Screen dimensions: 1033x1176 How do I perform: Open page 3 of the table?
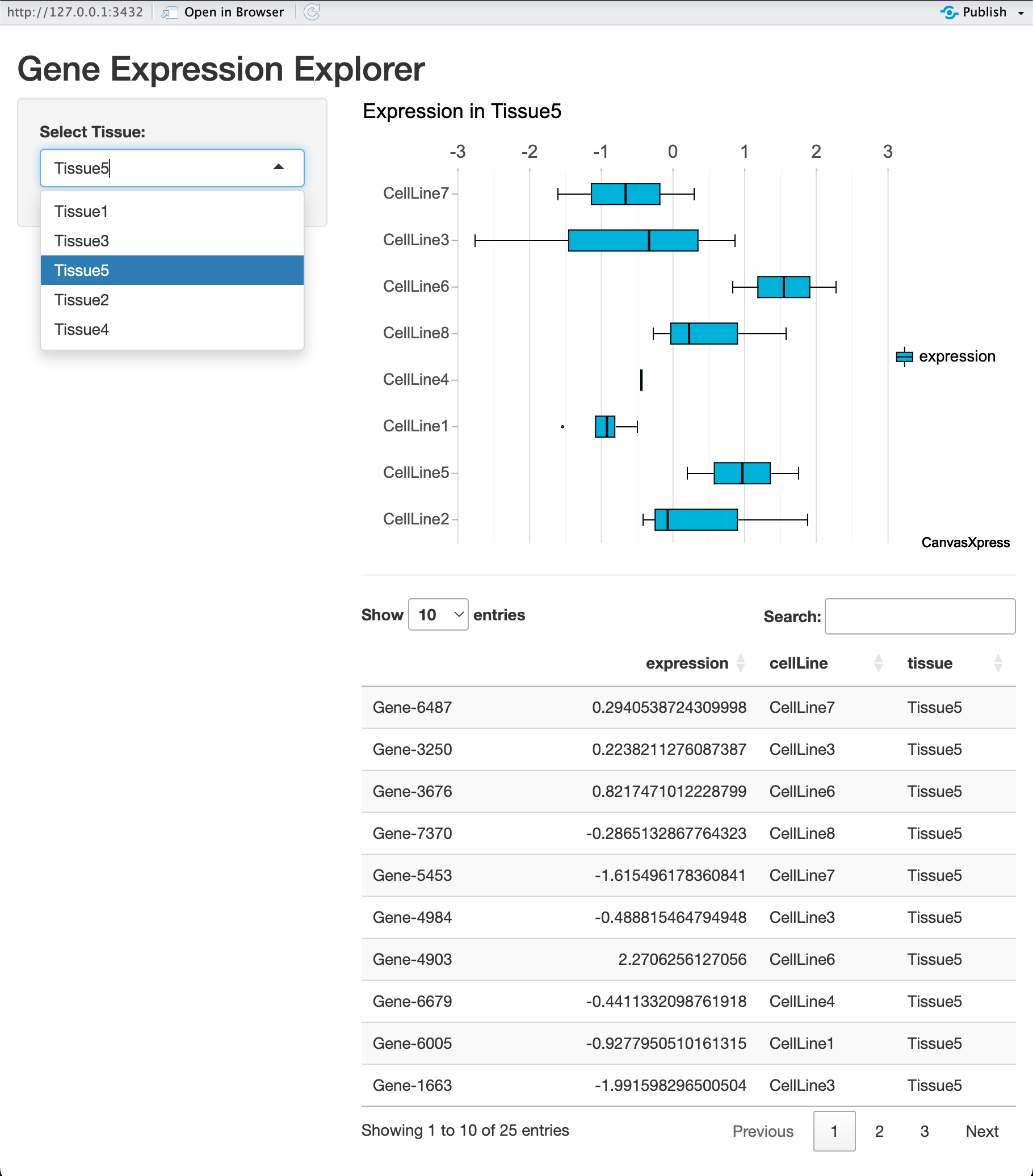point(924,1131)
